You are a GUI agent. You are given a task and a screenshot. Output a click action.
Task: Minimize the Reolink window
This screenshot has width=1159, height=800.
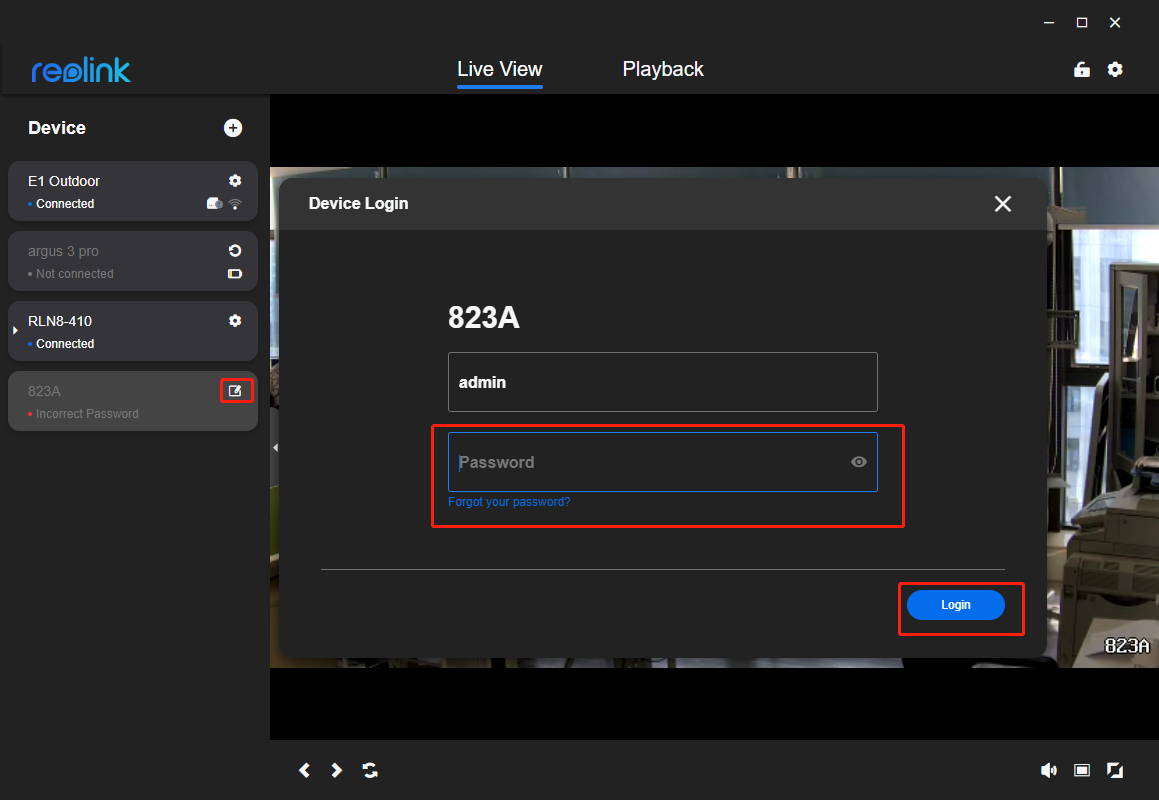[1048, 23]
